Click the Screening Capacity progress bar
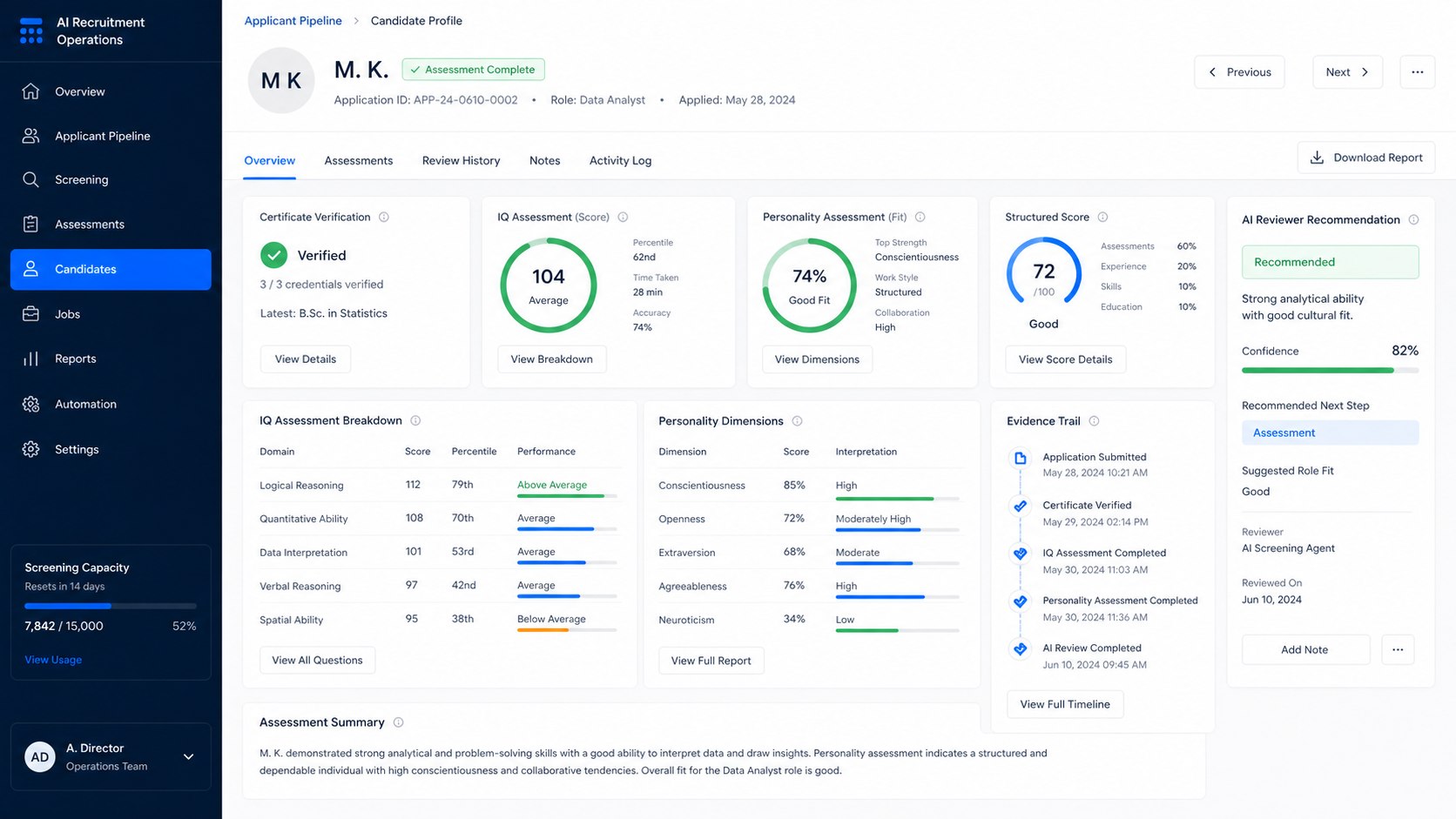 pos(111,606)
